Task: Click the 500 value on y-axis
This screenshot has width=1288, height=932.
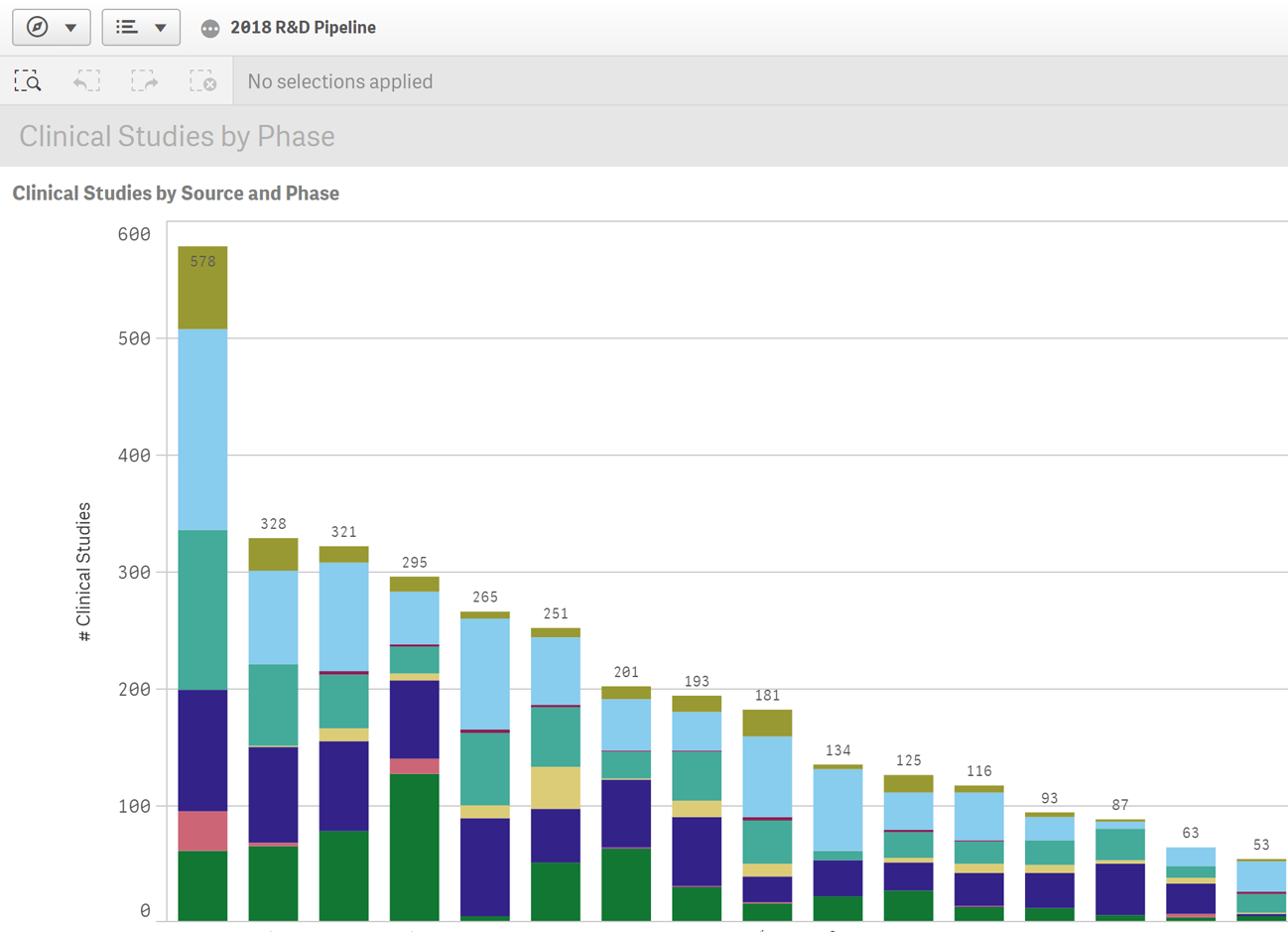Action: pyautogui.click(x=134, y=338)
